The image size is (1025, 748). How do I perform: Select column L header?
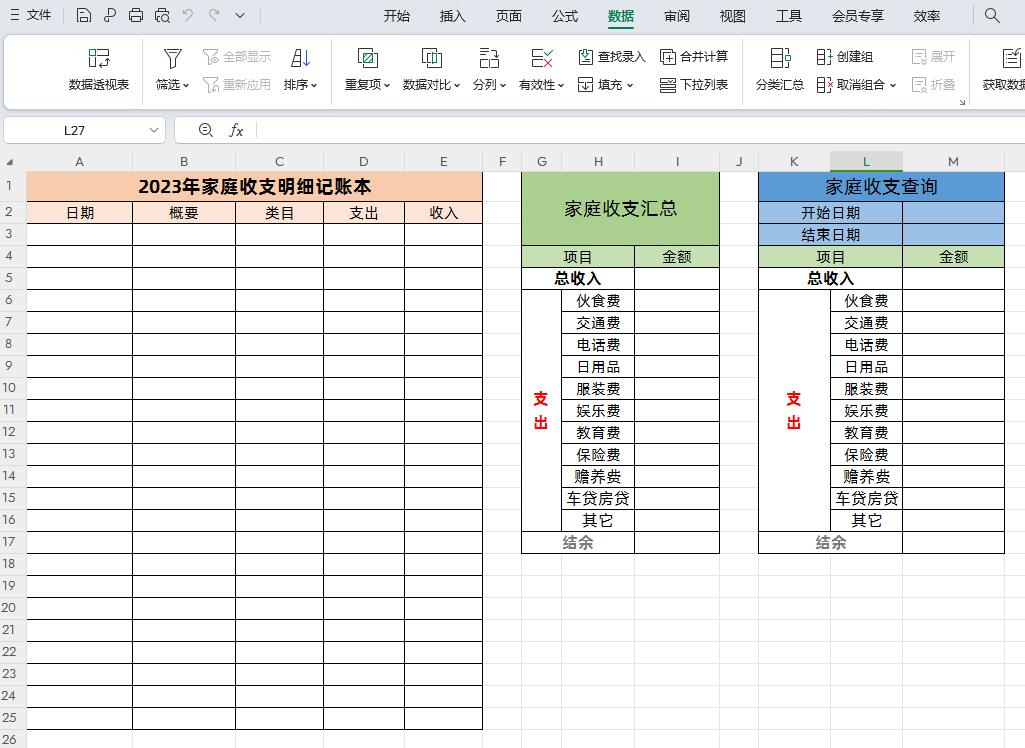coord(866,162)
